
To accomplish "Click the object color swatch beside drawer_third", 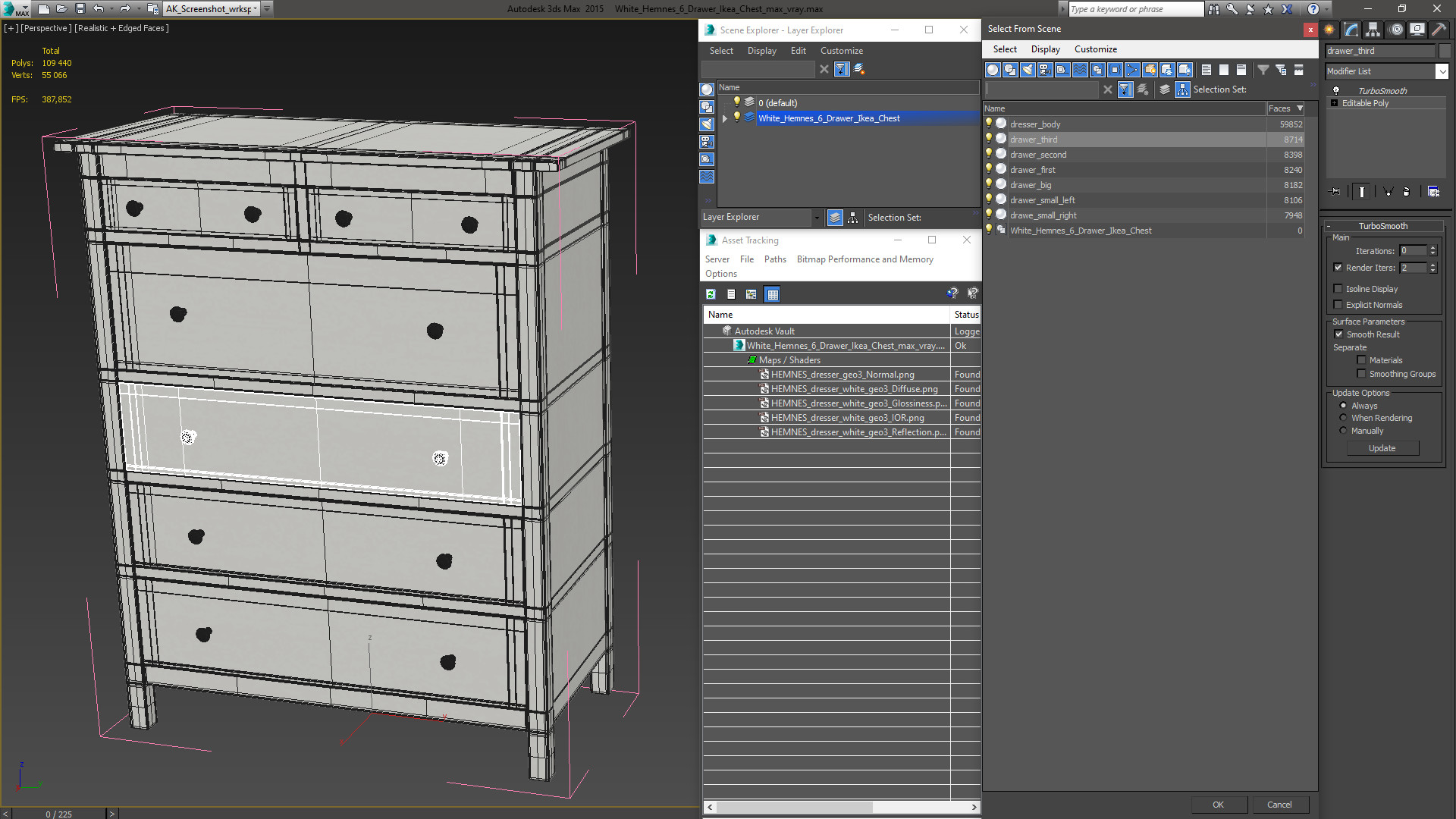I will click(x=1445, y=51).
